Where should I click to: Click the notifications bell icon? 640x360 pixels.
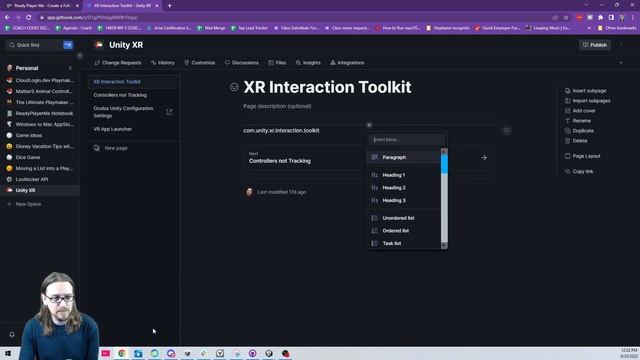12,334
